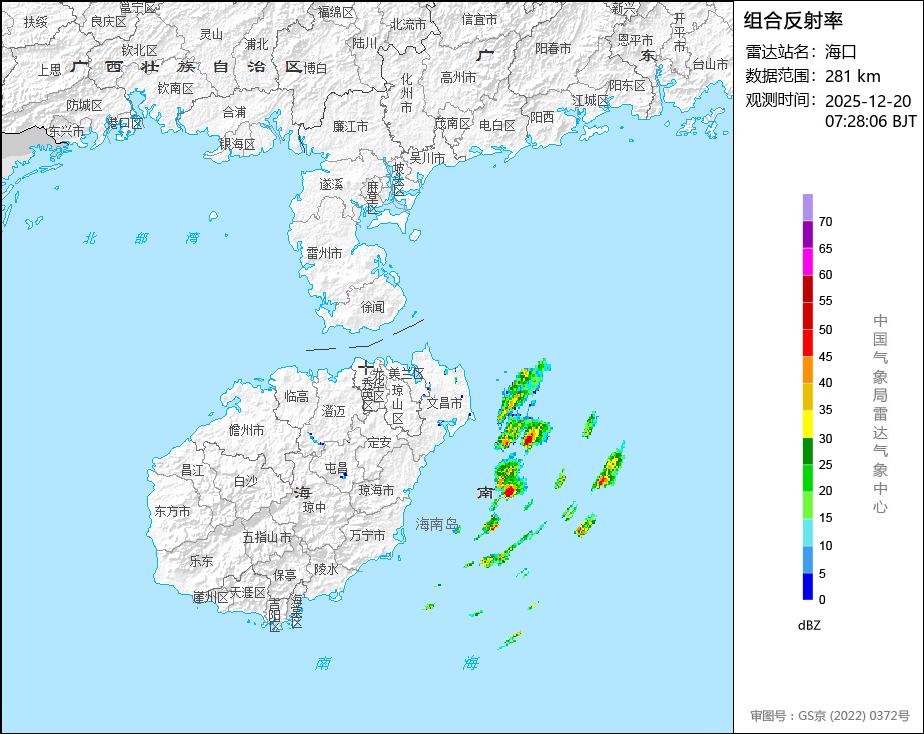924x734 pixels.
Task: Select the radar station name 海口
Action: [x=840, y=52]
